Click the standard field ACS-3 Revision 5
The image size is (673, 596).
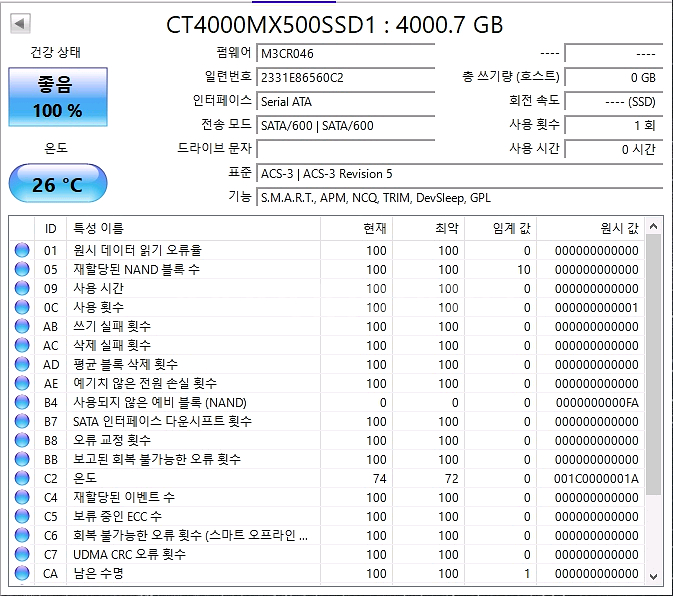pos(460,174)
